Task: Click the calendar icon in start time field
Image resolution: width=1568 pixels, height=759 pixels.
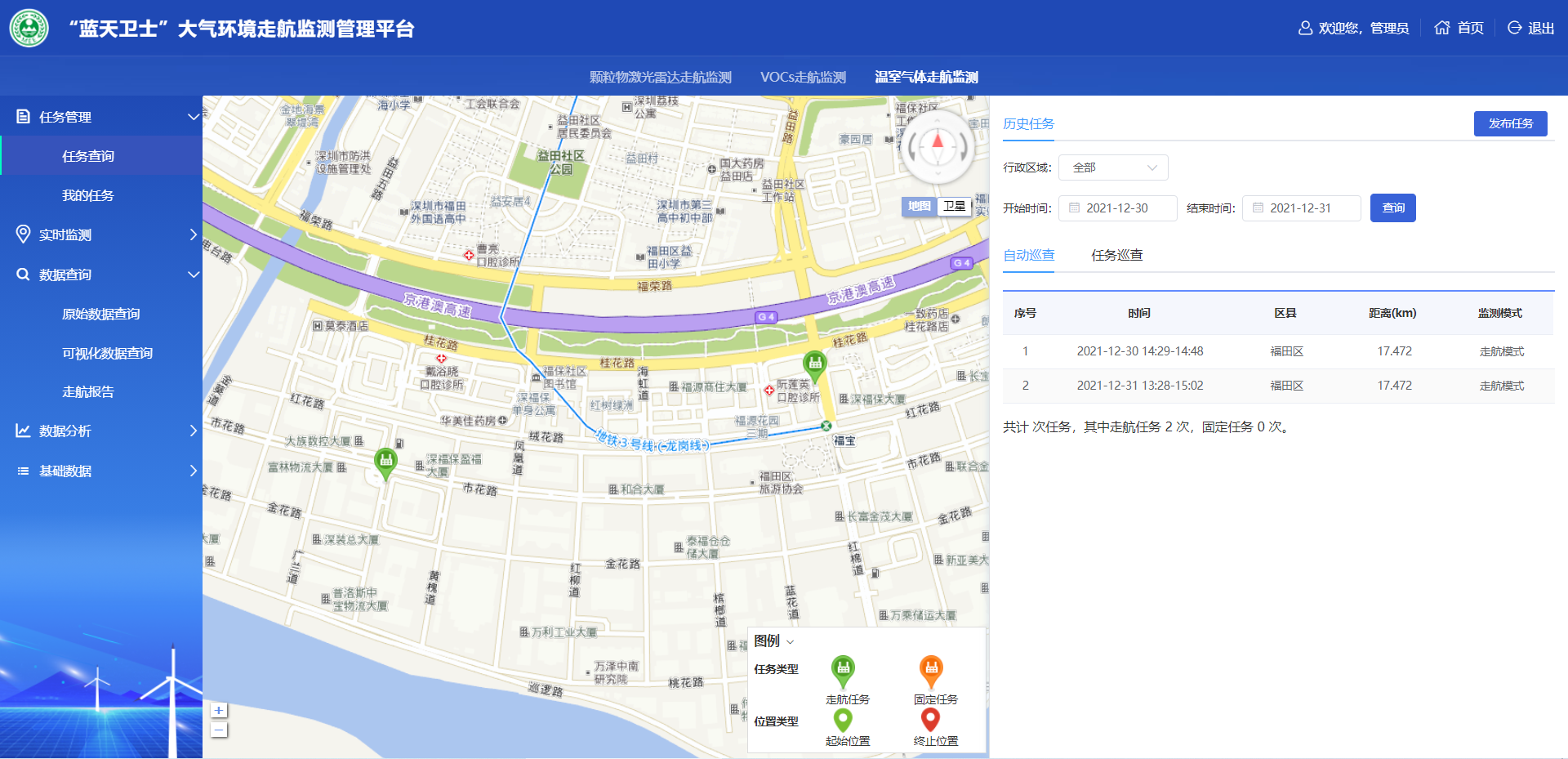Action: (x=1075, y=208)
